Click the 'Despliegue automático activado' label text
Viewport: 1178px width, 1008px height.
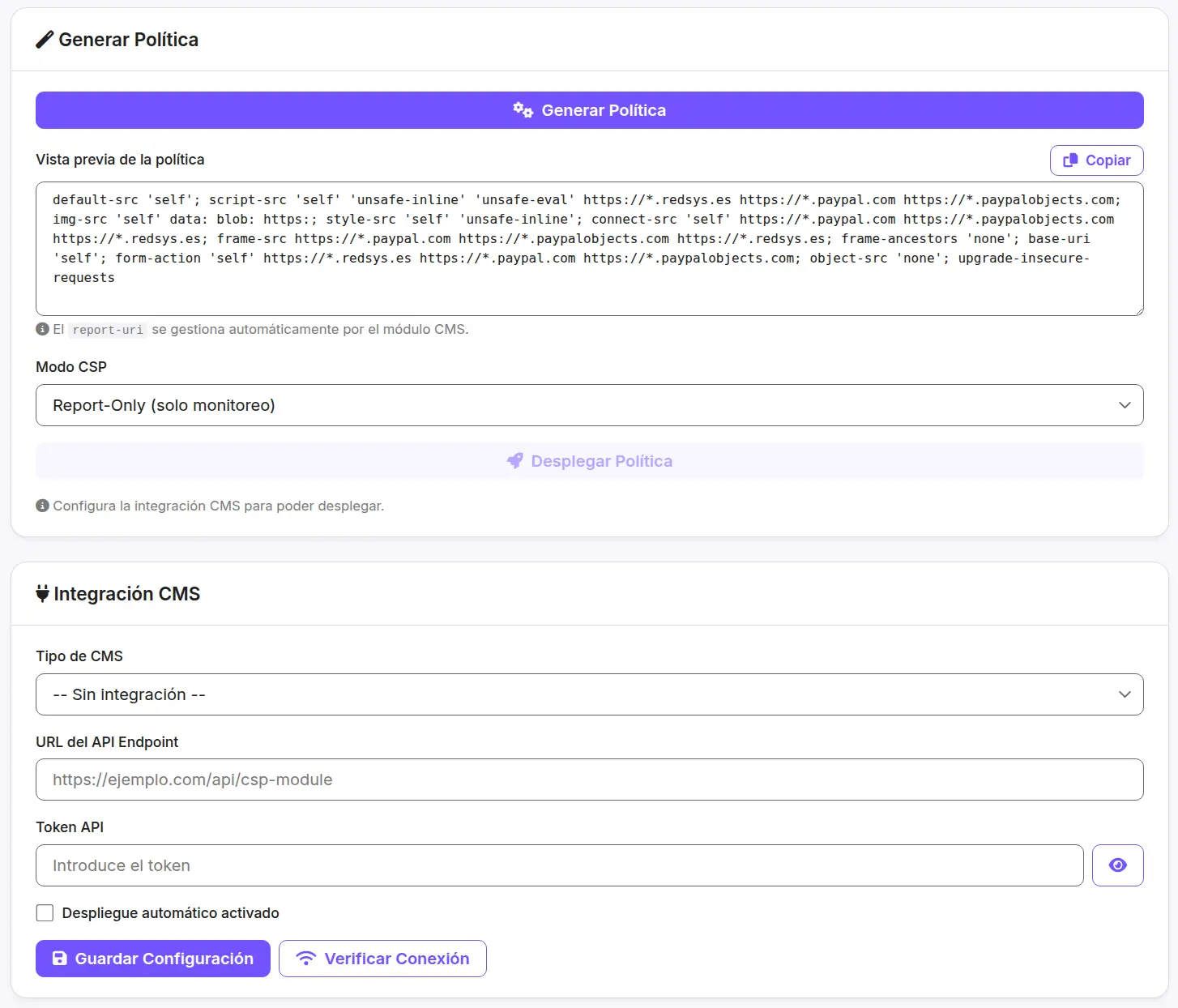170,913
